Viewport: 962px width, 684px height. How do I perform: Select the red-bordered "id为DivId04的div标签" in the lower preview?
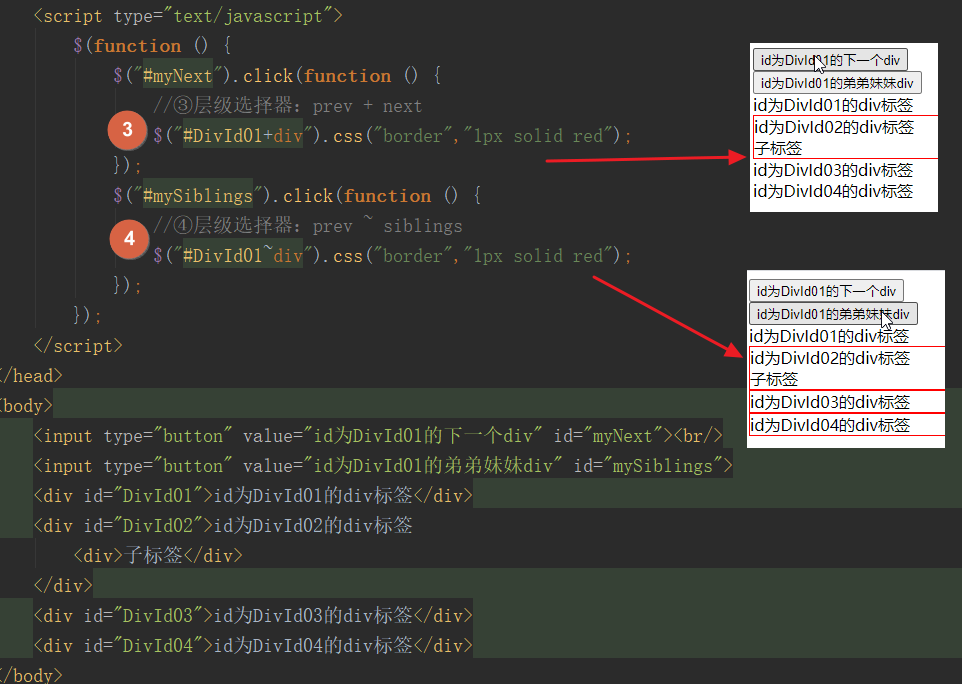click(847, 425)
